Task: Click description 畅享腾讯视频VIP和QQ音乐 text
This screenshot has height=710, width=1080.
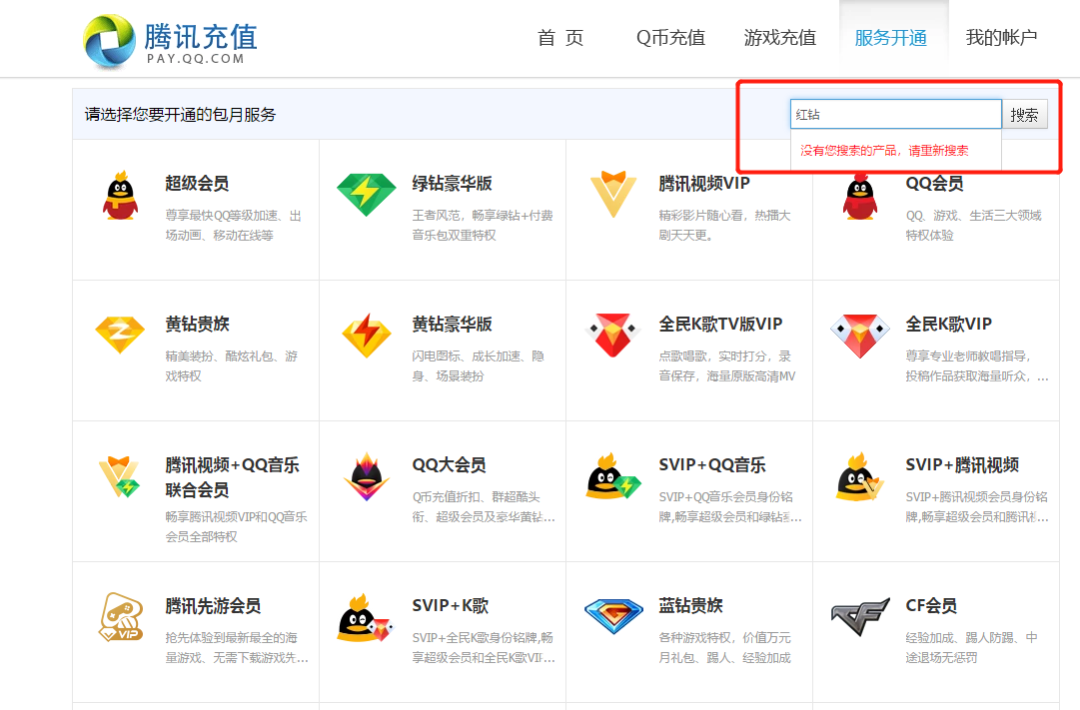Action: pos(236,526)
